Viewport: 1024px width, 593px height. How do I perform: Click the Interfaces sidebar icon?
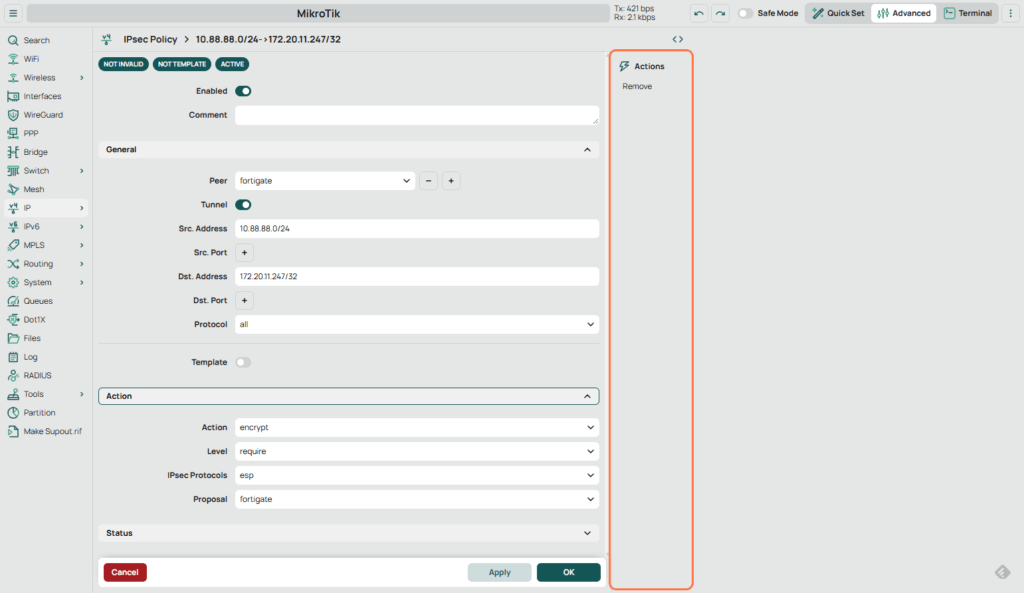point(13,96)
